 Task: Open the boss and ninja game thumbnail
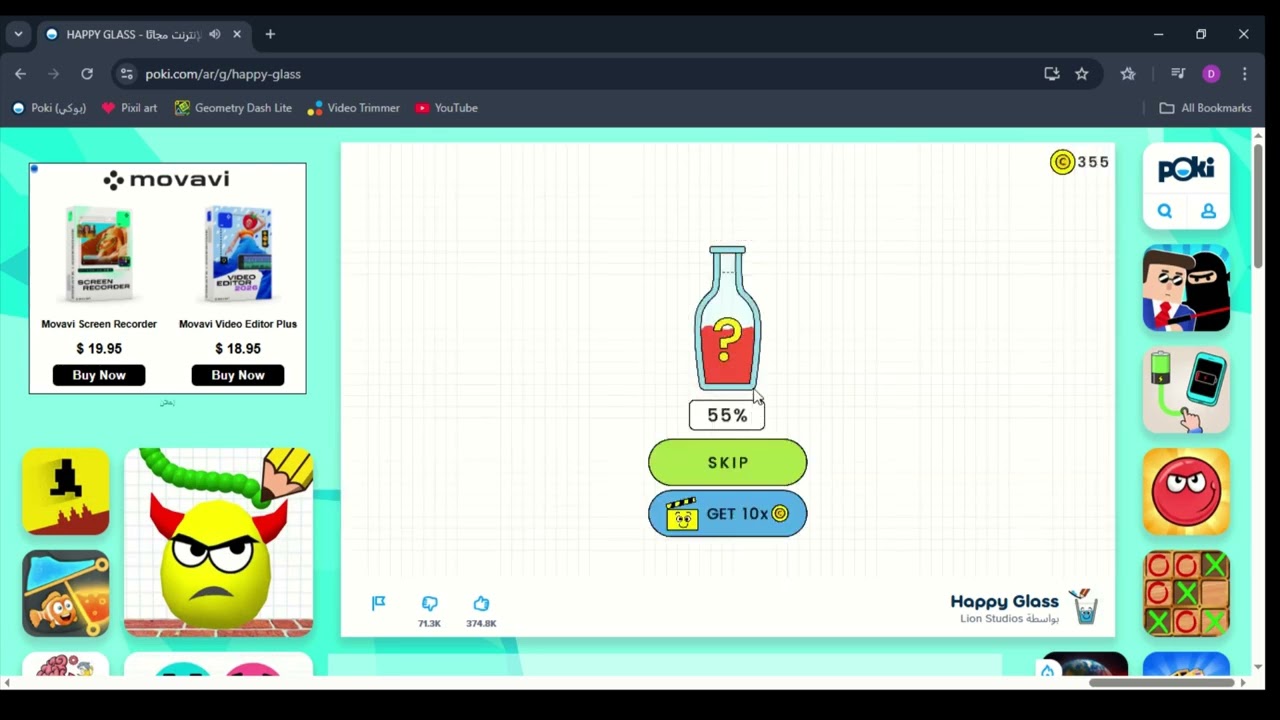point(1186,289)
